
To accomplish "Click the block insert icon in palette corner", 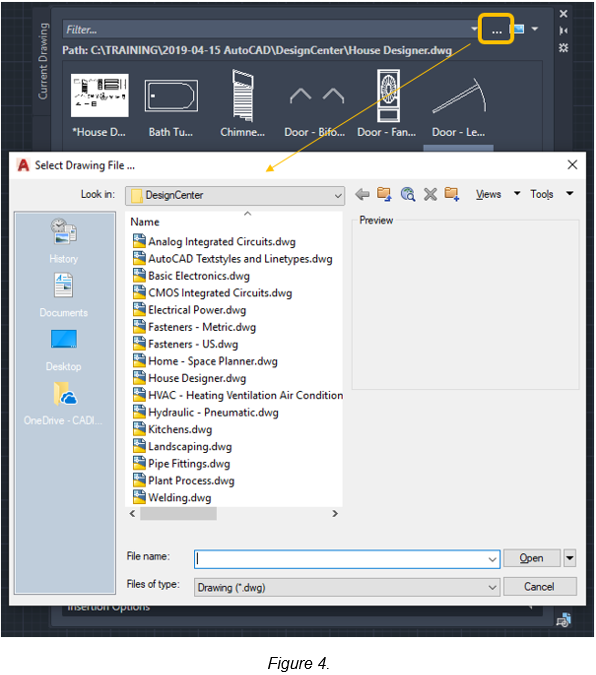I will coord(563,620).
